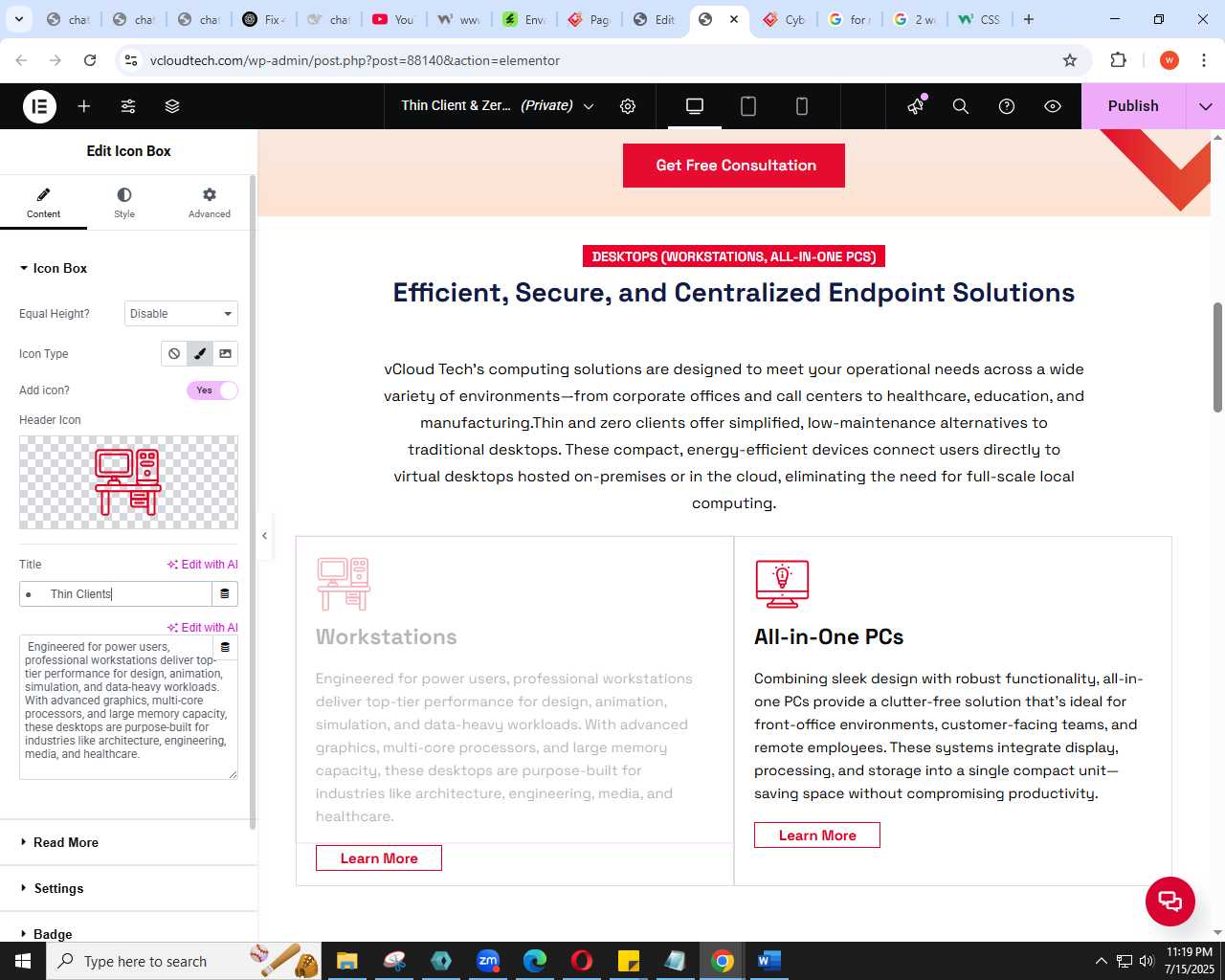Click Learn More under Workstations

pos(379,858)
